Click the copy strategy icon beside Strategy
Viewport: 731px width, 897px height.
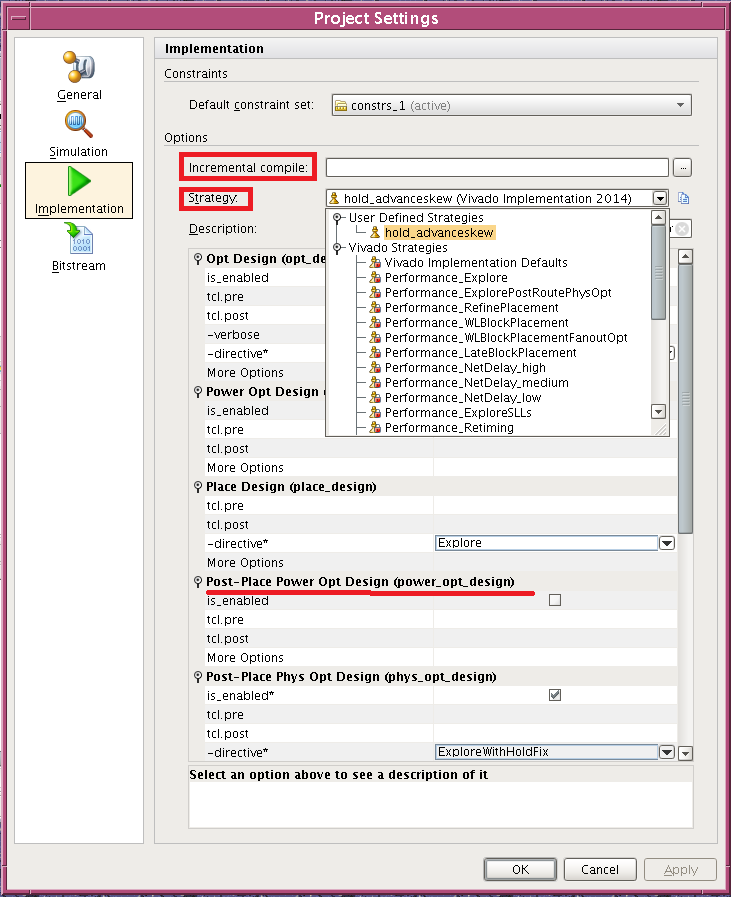pyautogui.click(x=684, y=198)
